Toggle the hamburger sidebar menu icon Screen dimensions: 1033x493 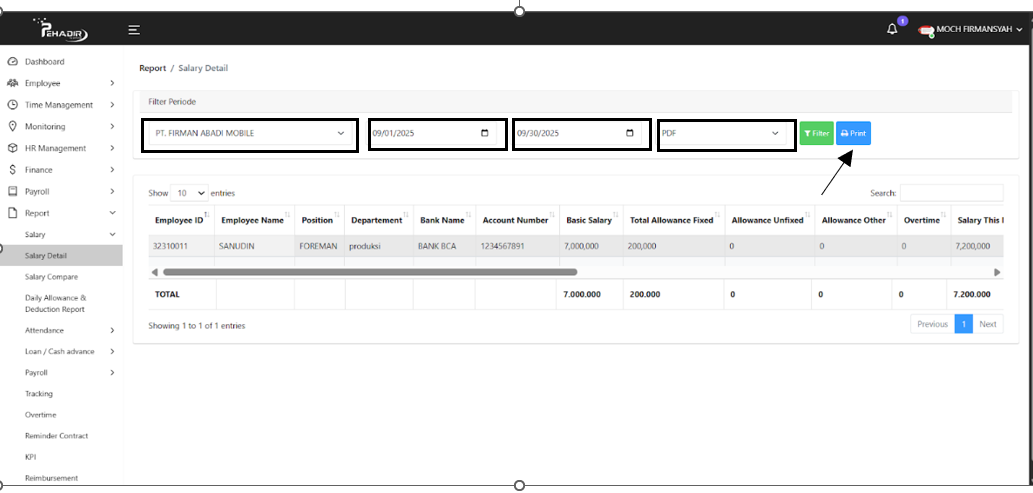click(x=134, y=30)
